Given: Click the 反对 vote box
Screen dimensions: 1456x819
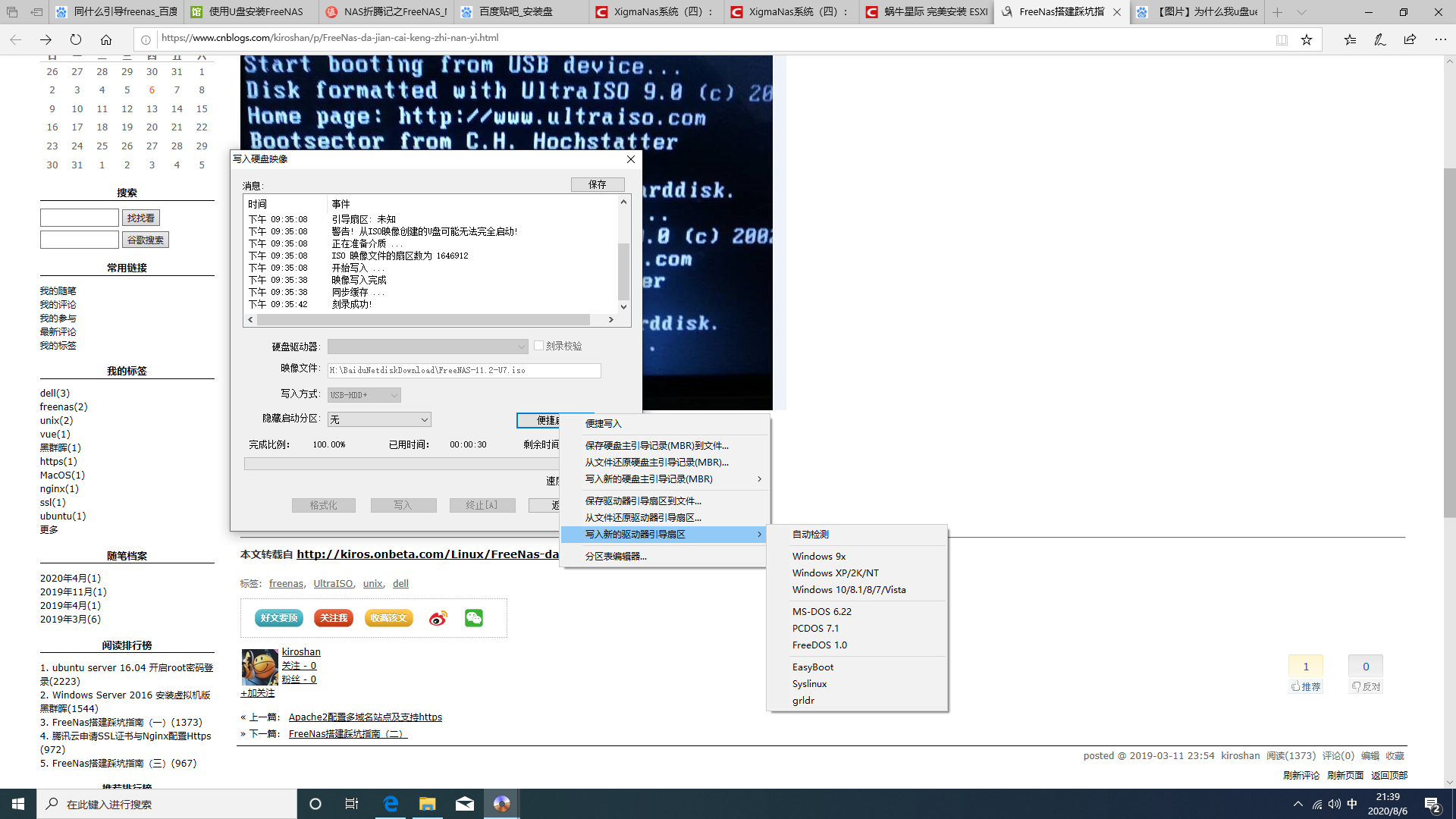Looking at the screenshot, I should pyautogui.click(x=1366, y=674).
